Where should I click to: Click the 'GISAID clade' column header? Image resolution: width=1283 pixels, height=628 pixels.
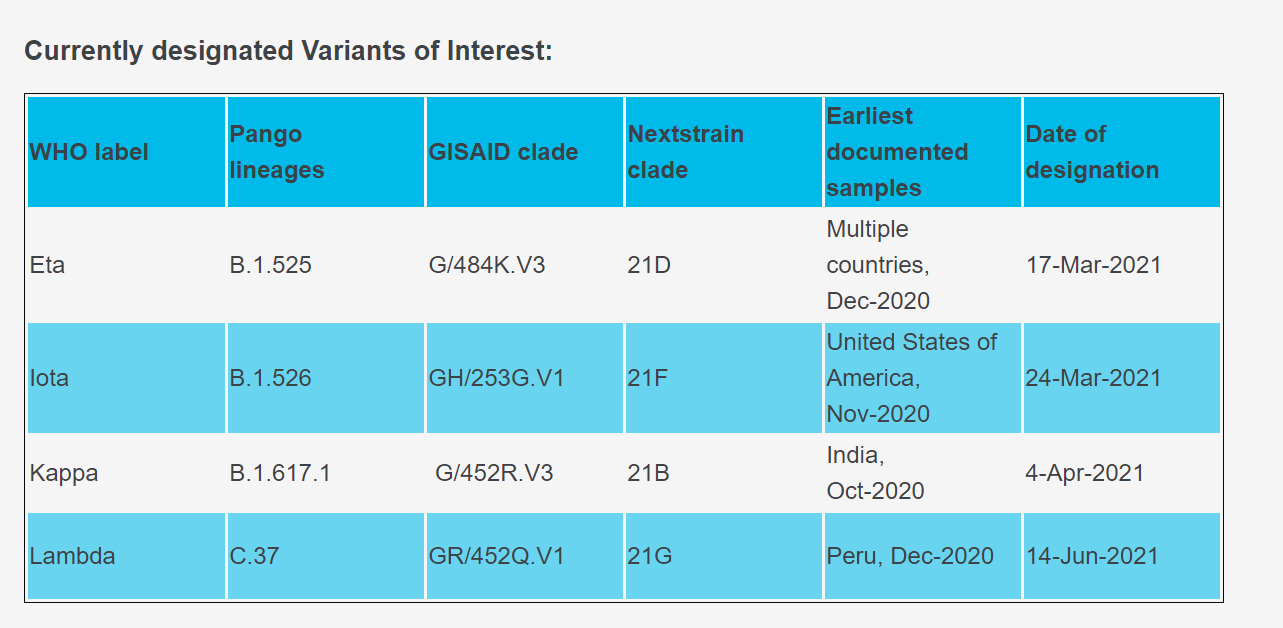tap(503, 152)
